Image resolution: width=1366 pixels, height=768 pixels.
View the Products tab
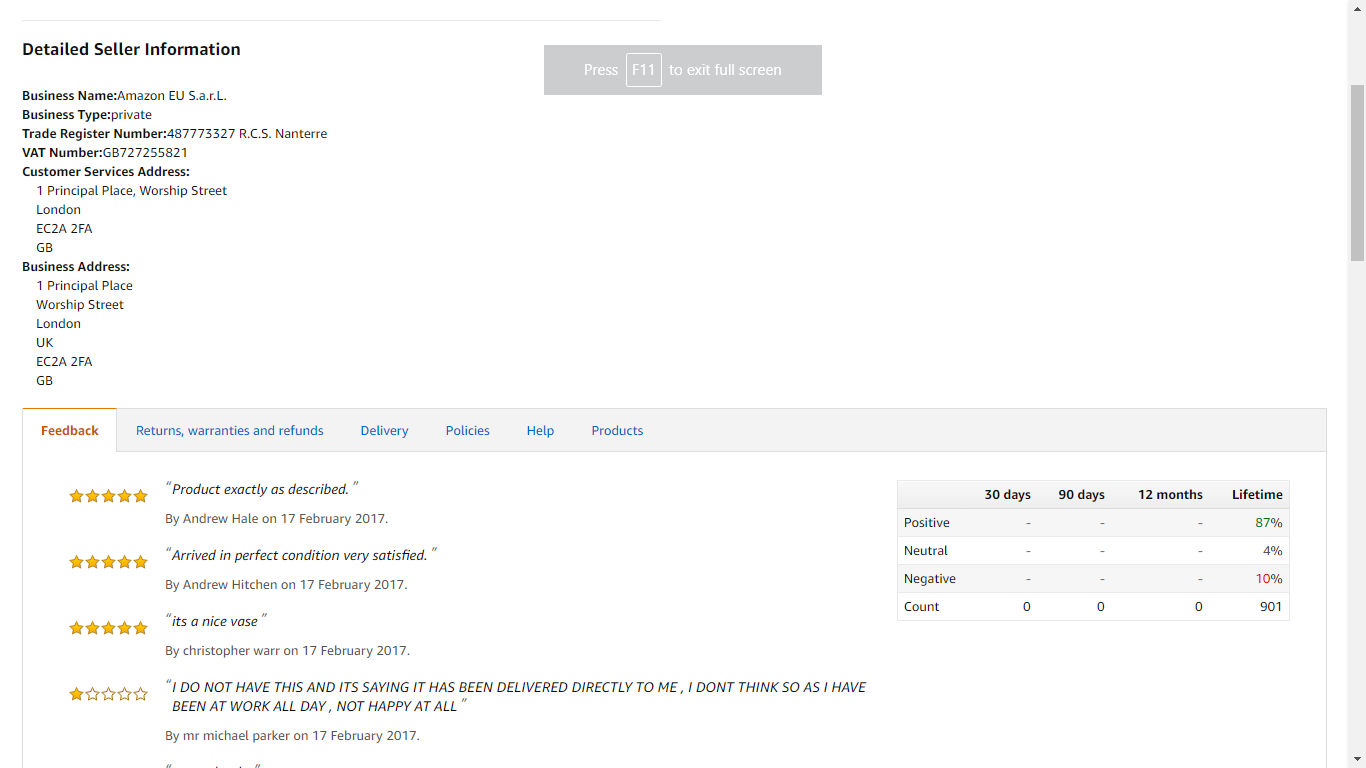(x=617, y=431)
